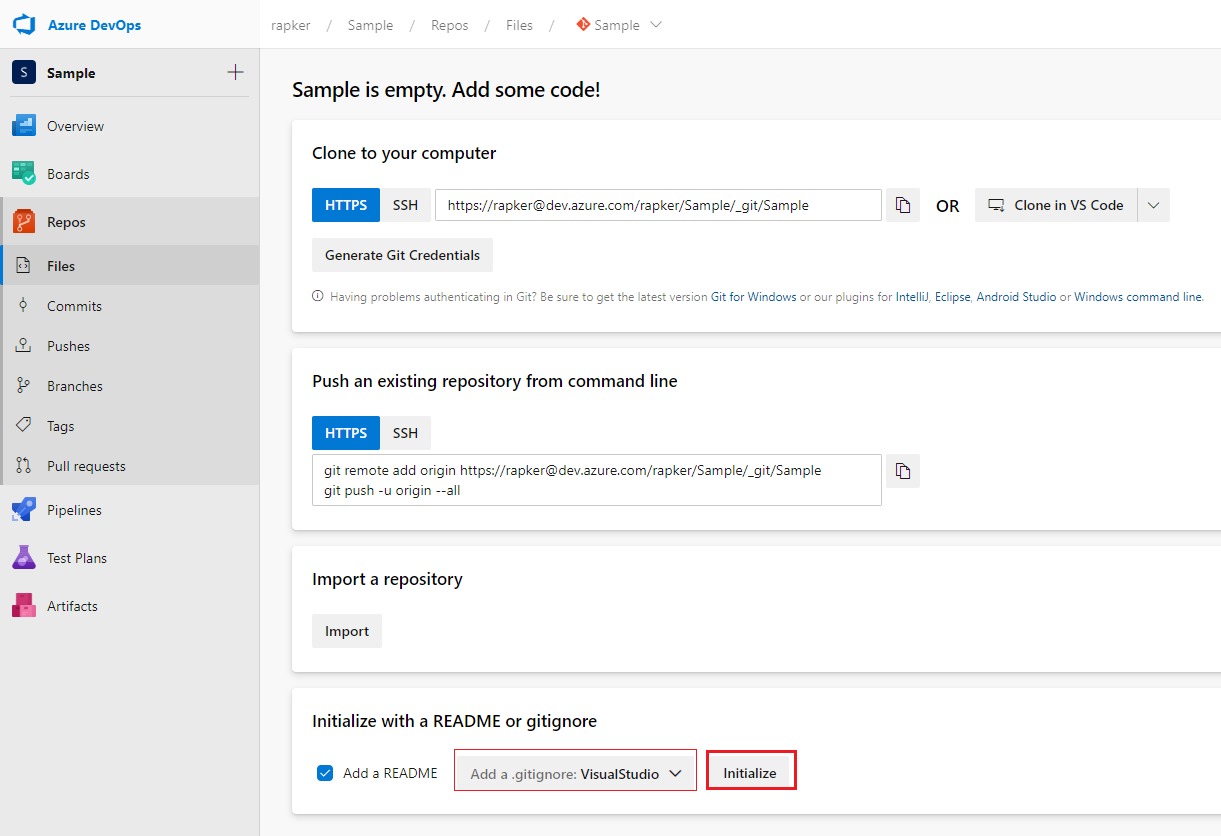Click the Branches icon in sidebar
The height and width of the screenshot is (836, 1221).
pos(24,386)
